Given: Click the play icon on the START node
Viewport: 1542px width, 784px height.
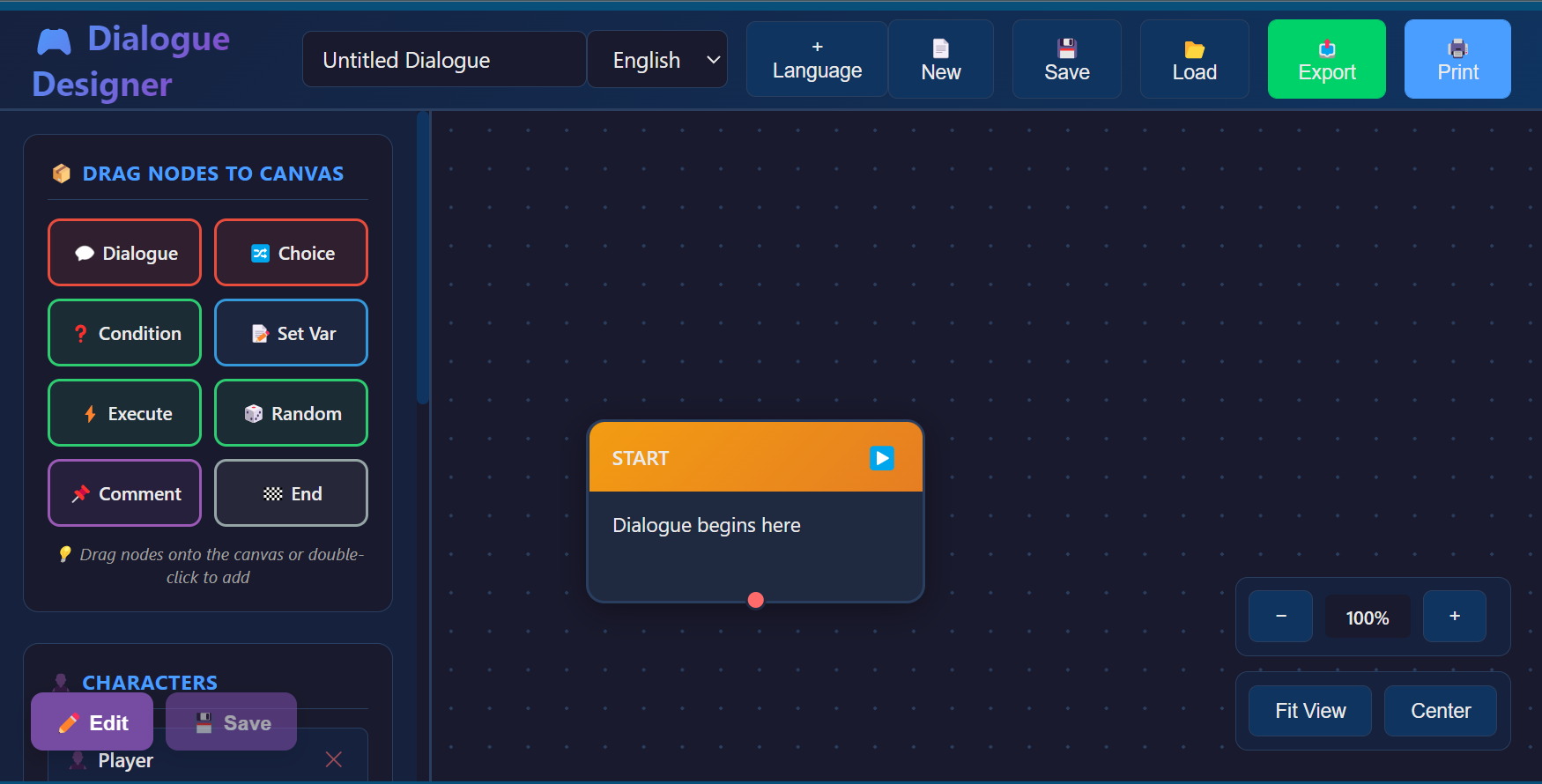Looking at the screenshot, I should [x=882, y=458].
